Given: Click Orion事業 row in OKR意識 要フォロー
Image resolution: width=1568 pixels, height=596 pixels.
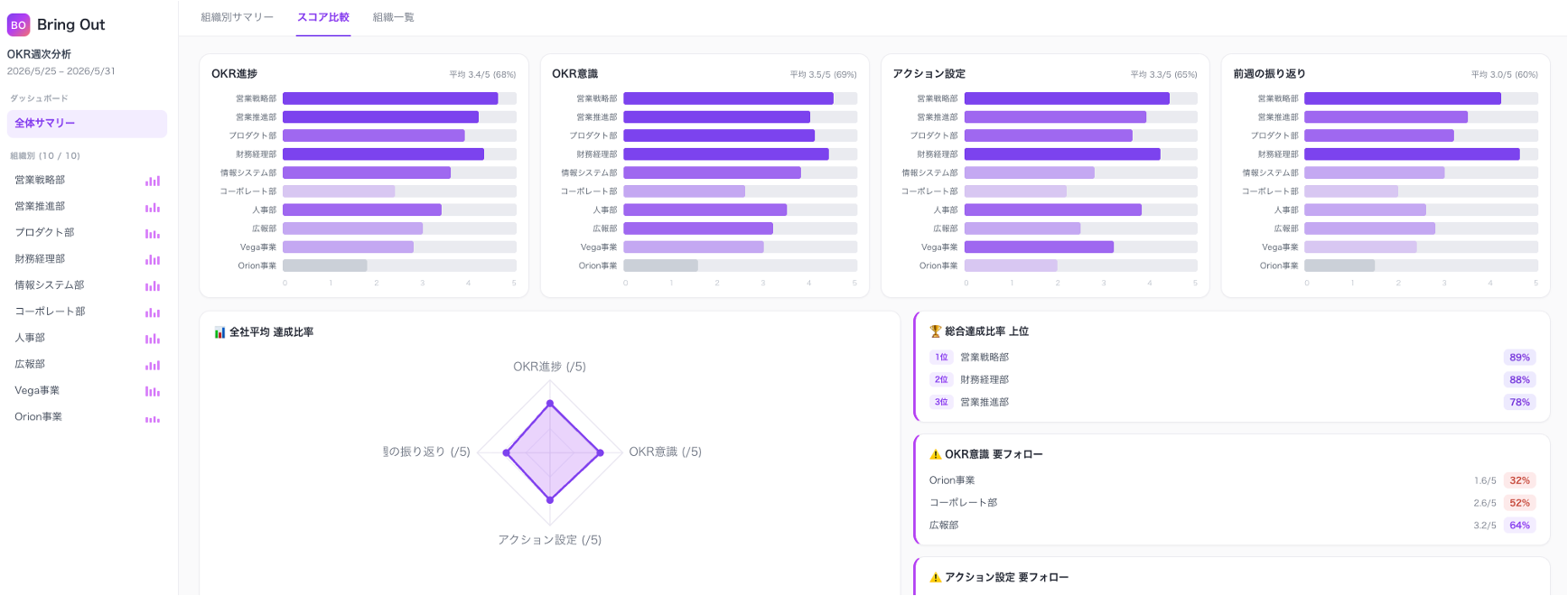Looking at the screenshot, I should (x=1233, y=480).
